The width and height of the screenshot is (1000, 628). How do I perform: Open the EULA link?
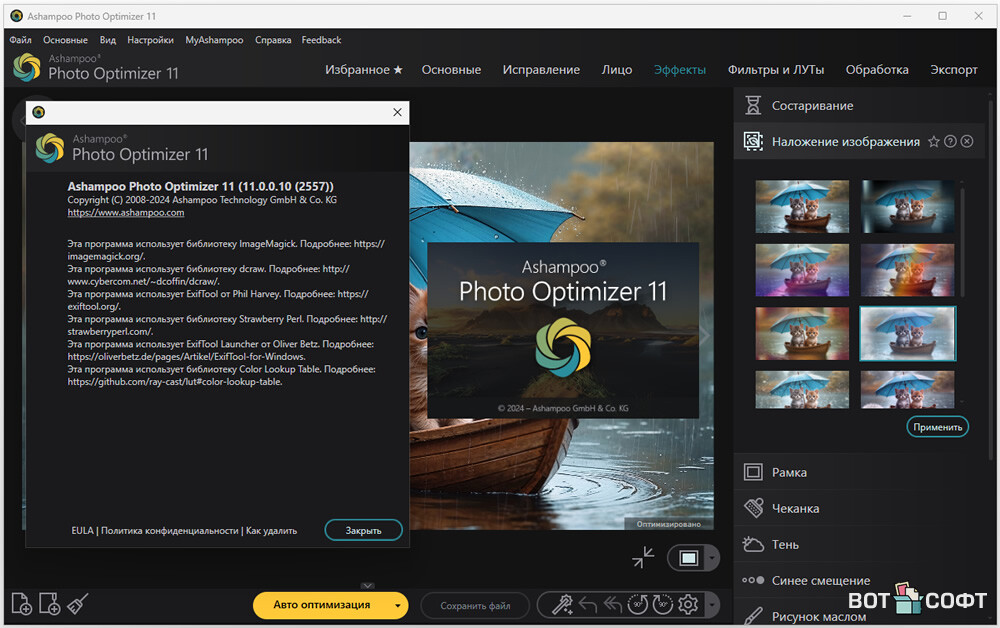[x=82, y=530]
